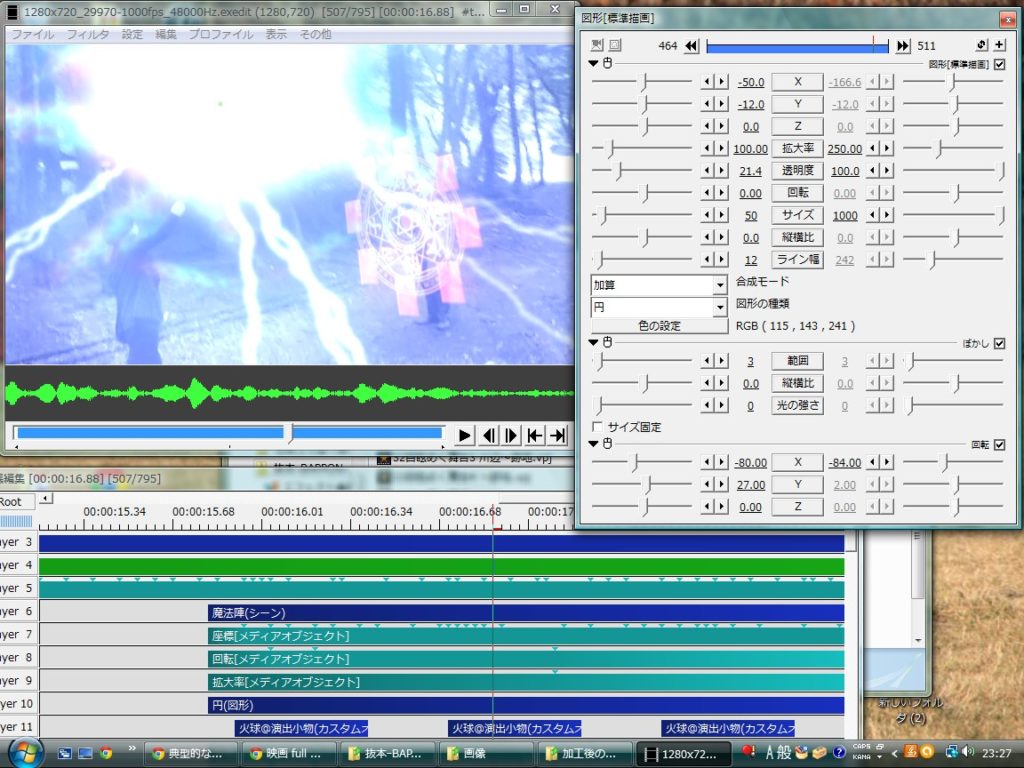
Task: Select the 円(図形) object on Layer 10
Action: (x=526, y=705)
